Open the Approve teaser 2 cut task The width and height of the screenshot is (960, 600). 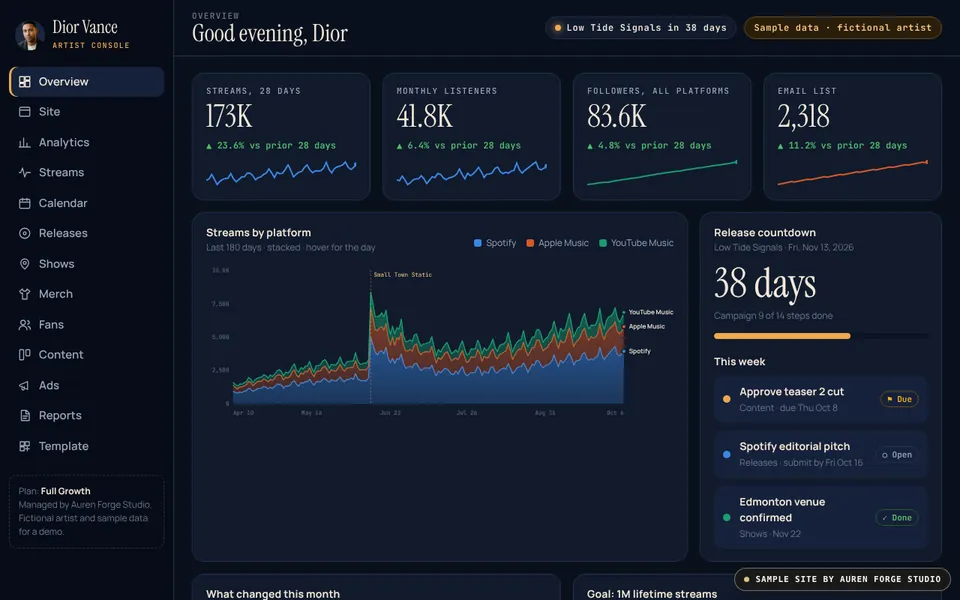pos(820,399)
